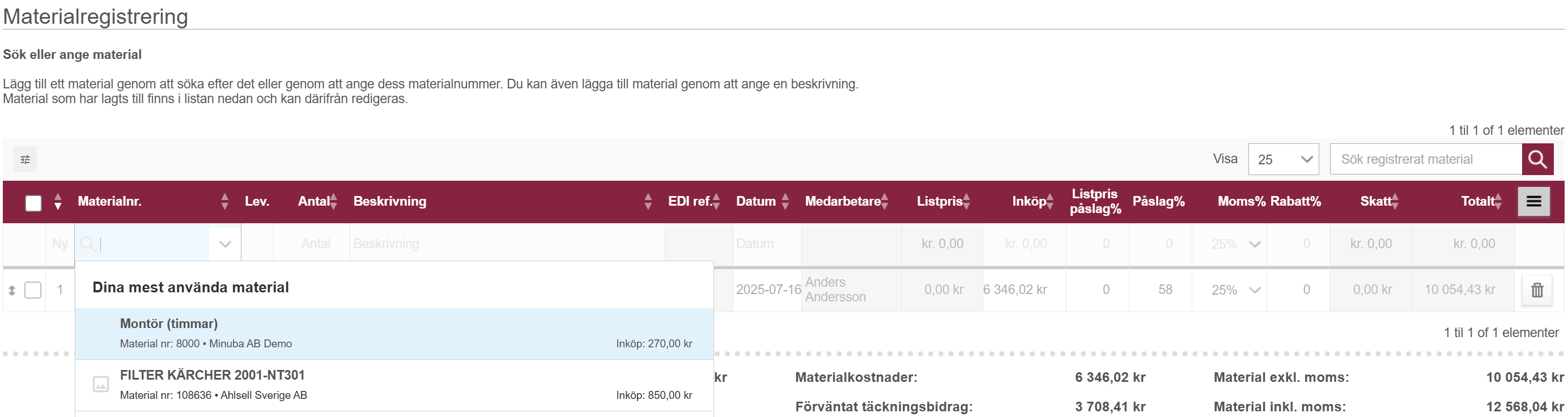
Task: Click Anders Andersson in row 1
Action: click(x=835, y=290)
